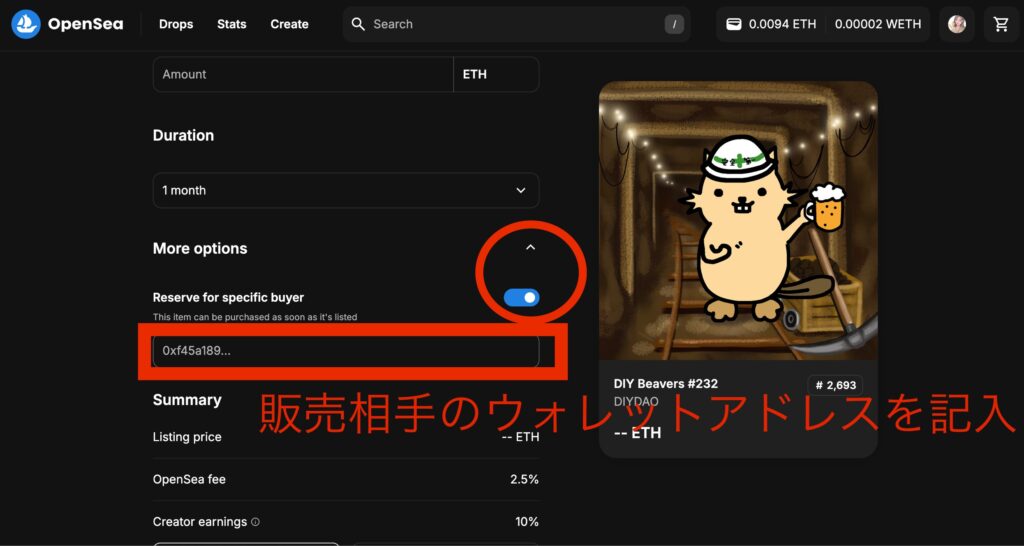Image resolution: width=1024 pixels, height=546 pixels.
Task: Open the 1 month duration dropdown
Action: (346, 190)
